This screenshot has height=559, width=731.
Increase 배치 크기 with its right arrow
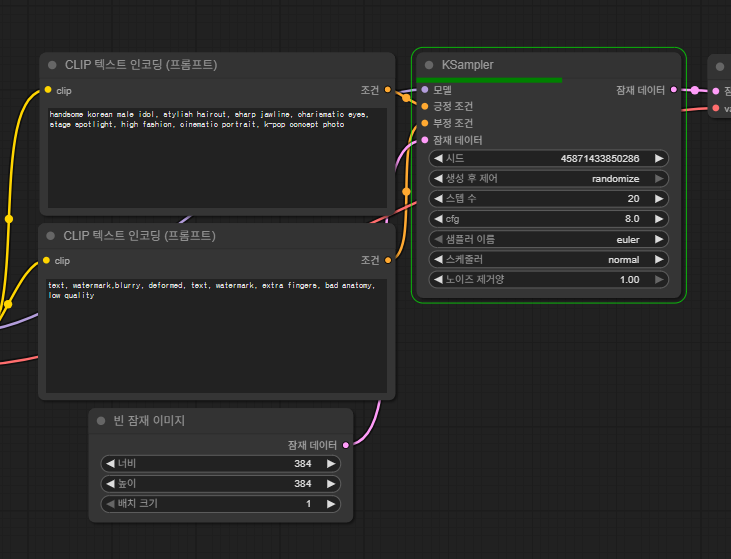[x=332, y=504]
